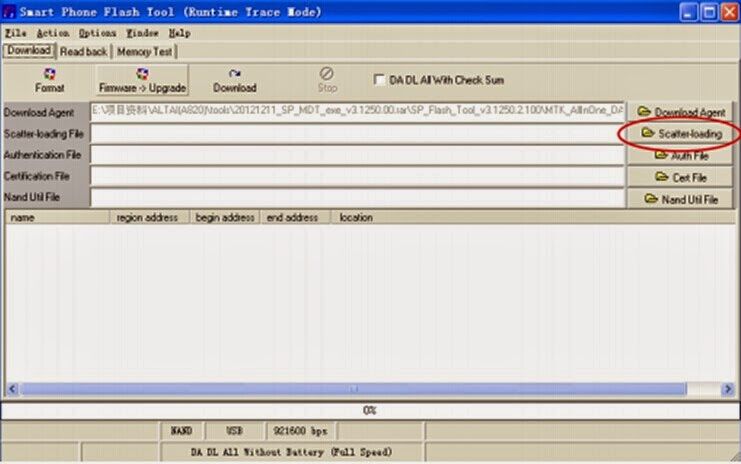This screenshot has height=464, width=741.
Task: Click the Scatter-loading button
Action: click(680, 134)
